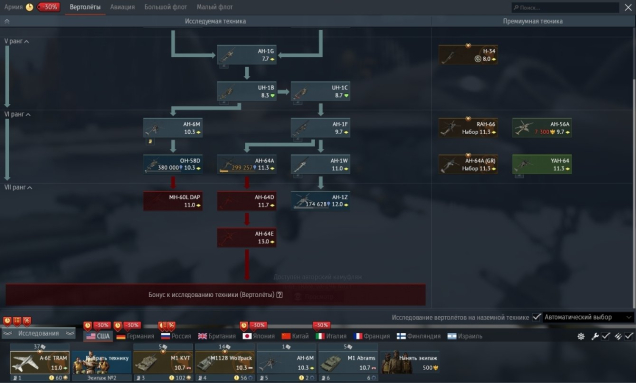Viewport: 636px width, 383px height.
Task: Switch to the Большой флот tab
Action: [165, 7]
